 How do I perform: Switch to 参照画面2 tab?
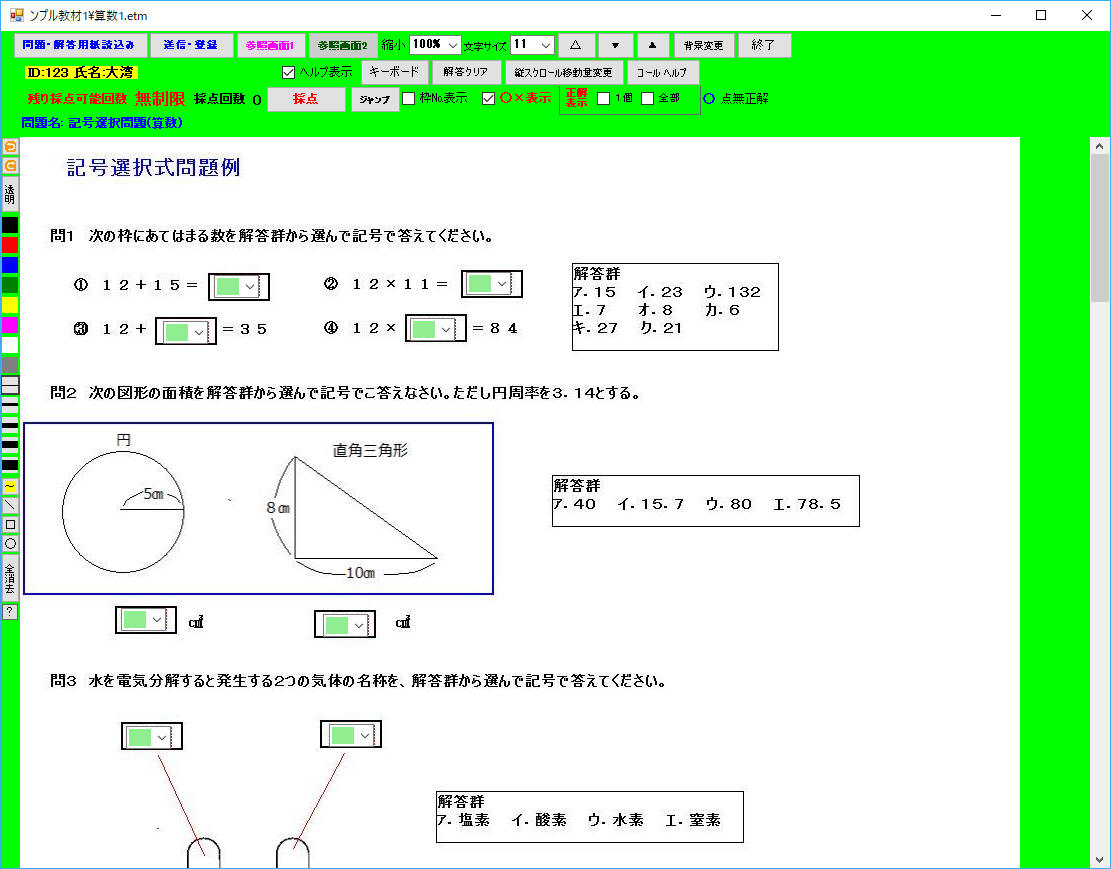point(342,45)
